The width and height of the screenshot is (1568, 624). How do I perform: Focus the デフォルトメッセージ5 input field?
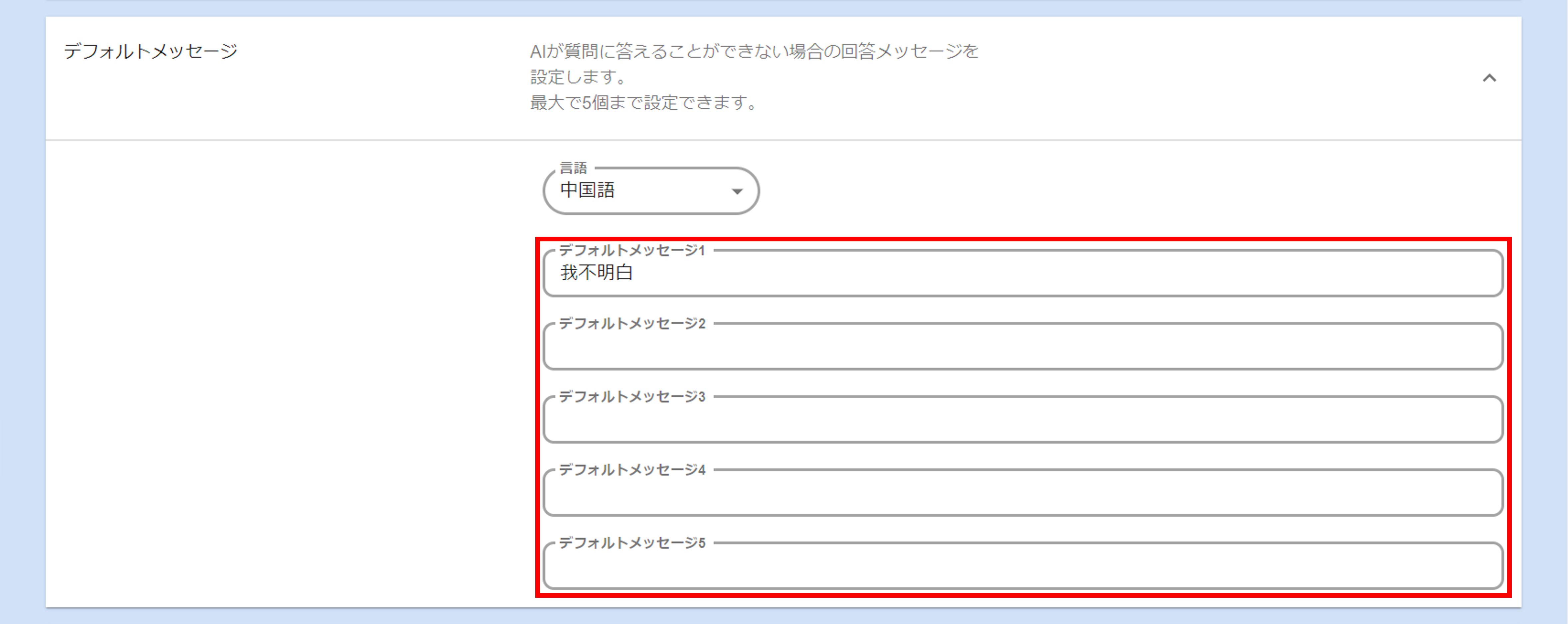(x=1023, y=567)
